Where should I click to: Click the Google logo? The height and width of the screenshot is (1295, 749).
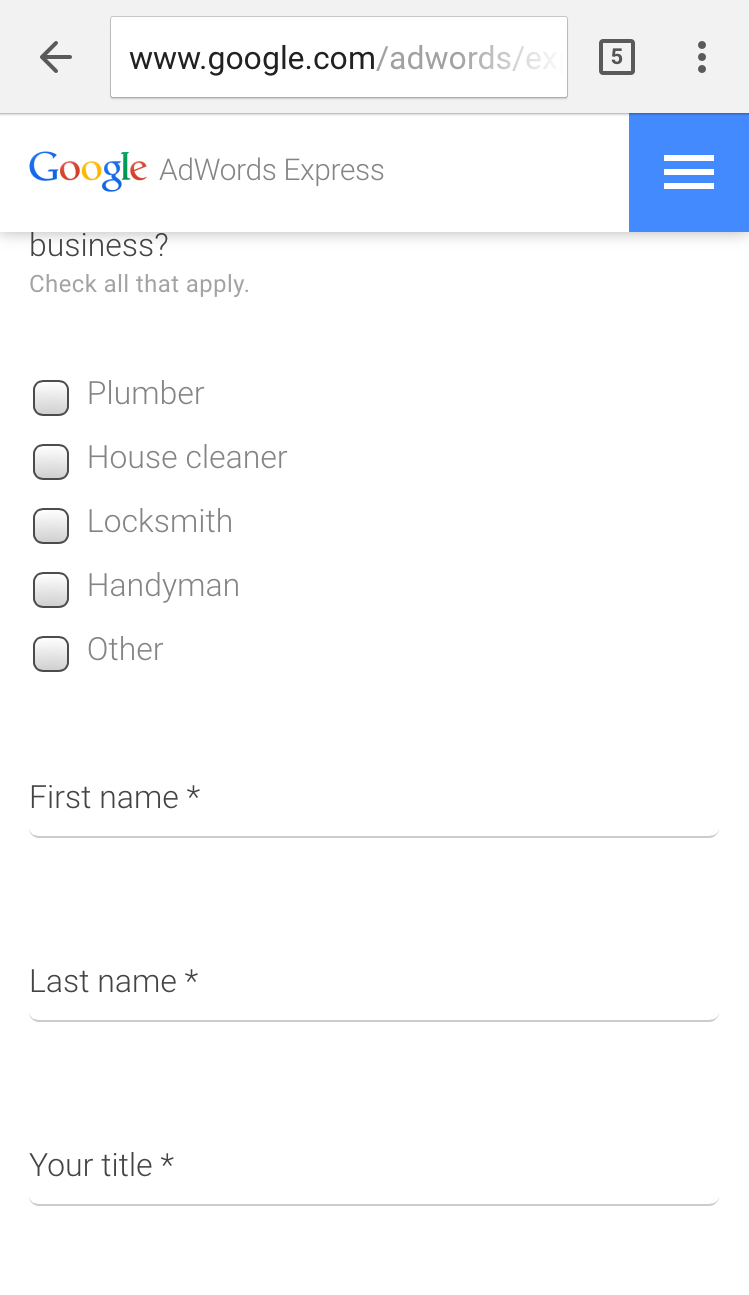[x=88, y=170]
